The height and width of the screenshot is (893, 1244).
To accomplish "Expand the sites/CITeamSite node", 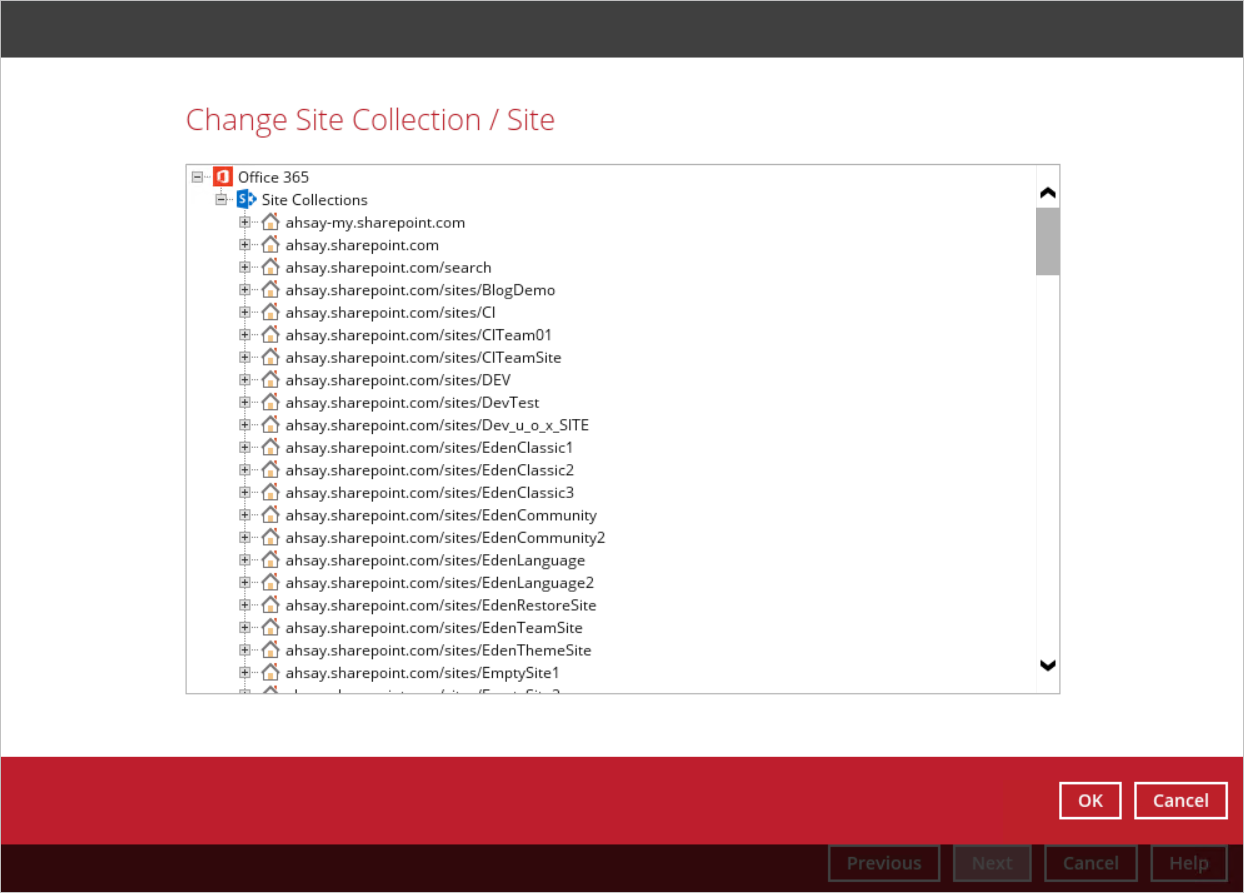I will 245,357.
